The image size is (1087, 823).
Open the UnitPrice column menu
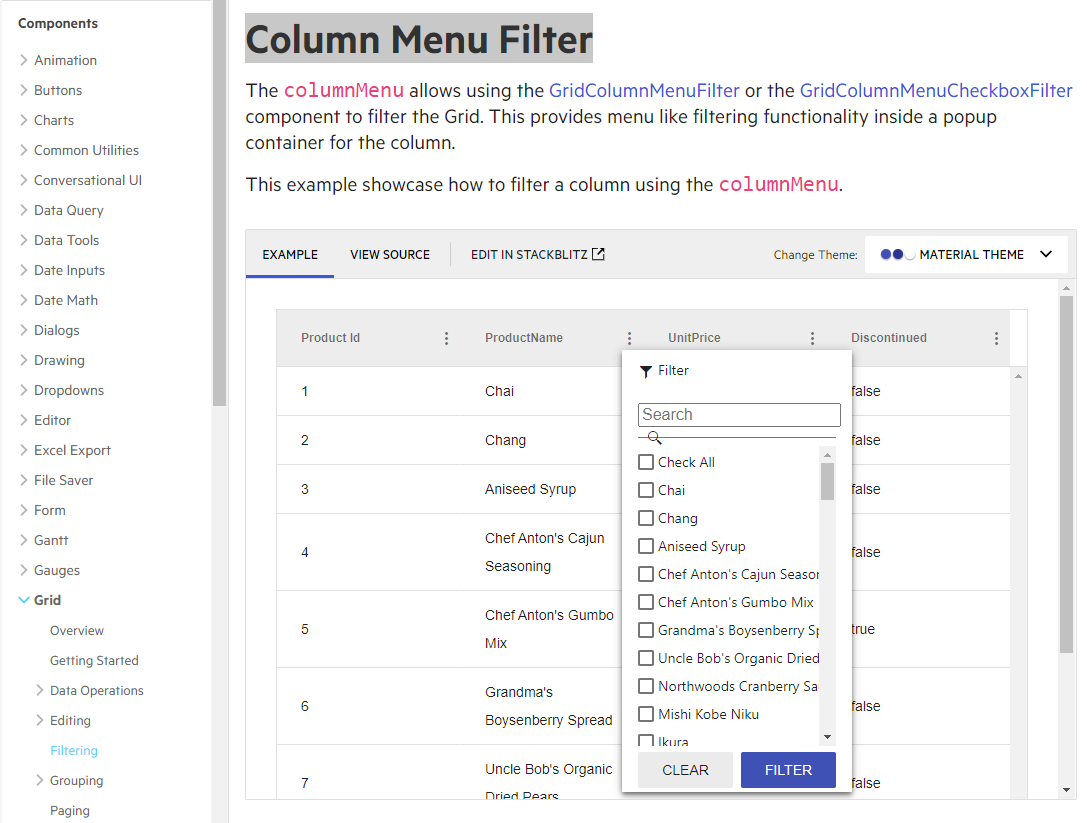coord(812,338)
